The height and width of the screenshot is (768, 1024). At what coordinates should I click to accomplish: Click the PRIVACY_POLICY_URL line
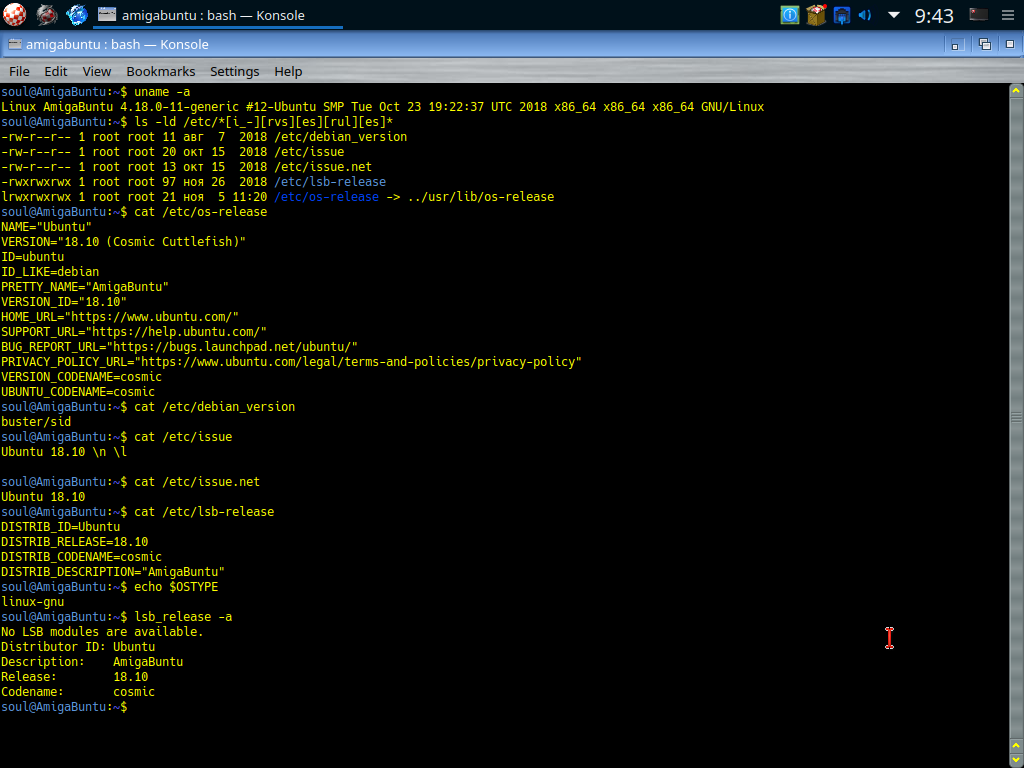pyautogui.click(x=291, y=362)
